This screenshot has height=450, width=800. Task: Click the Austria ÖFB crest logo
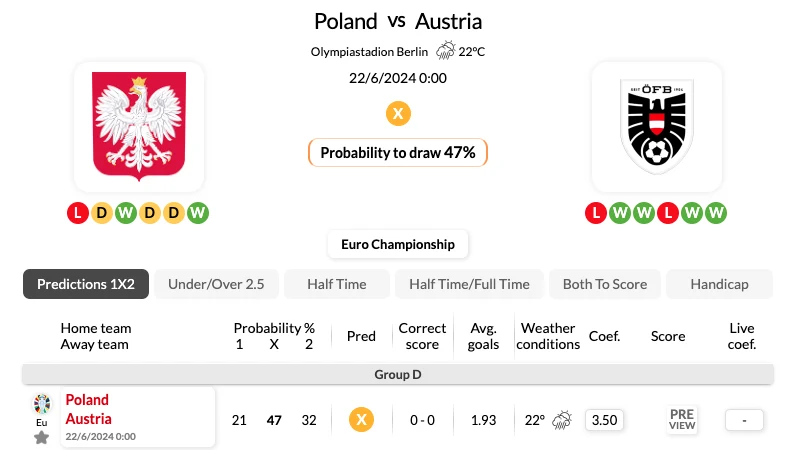(657, 127)
